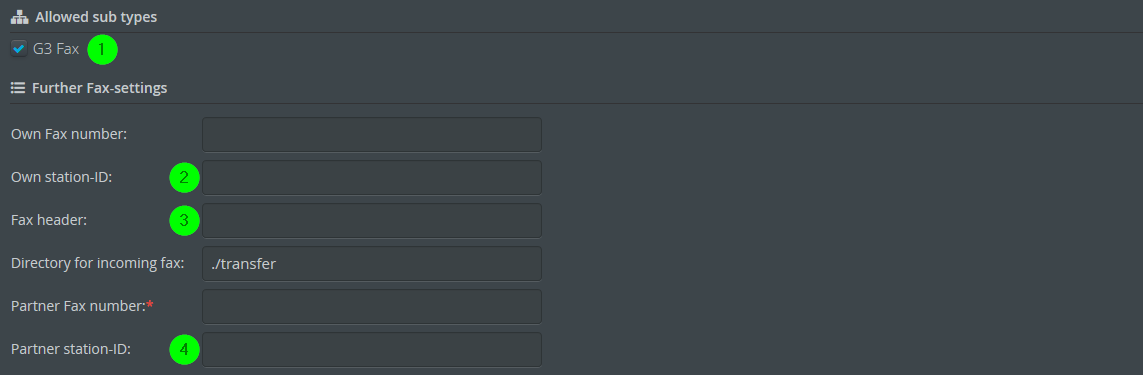Focus the Partner Fax number field

(372, 306)
